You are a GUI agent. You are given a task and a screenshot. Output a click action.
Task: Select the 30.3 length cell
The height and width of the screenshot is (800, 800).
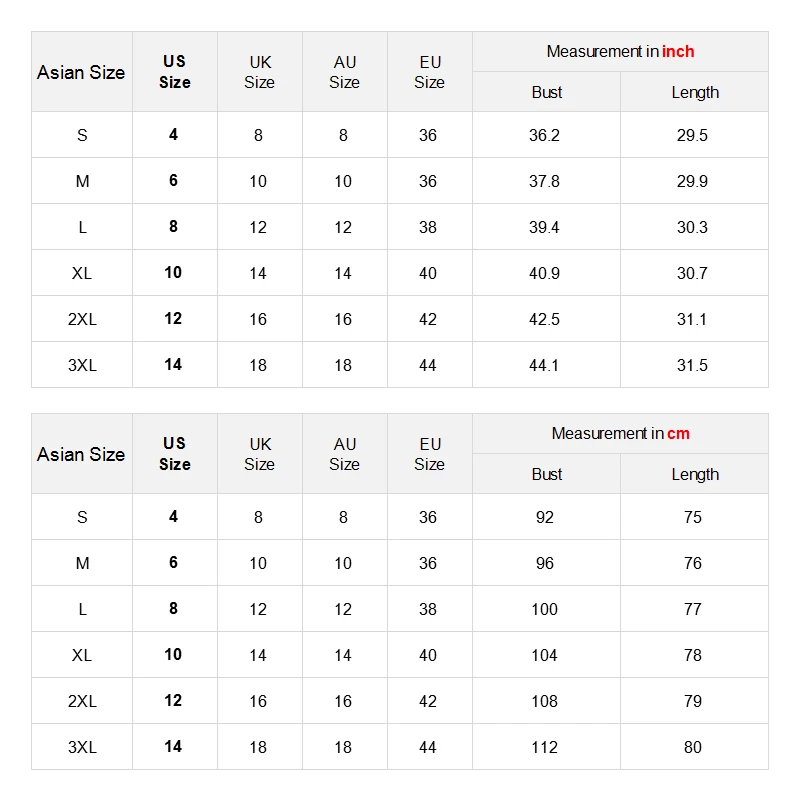click(x=692, y=227)
